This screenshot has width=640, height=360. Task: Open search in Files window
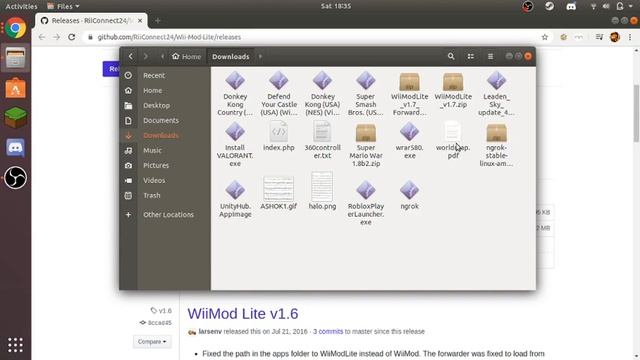point(451,56)
